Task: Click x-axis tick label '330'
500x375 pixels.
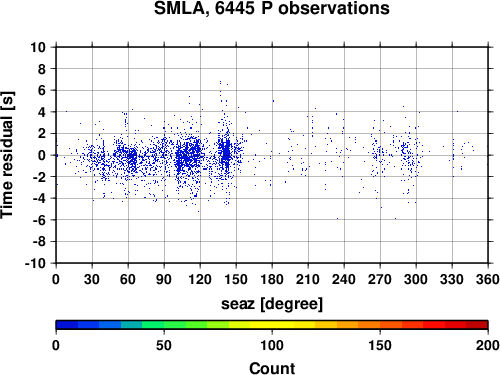Action: pos(452,279)
